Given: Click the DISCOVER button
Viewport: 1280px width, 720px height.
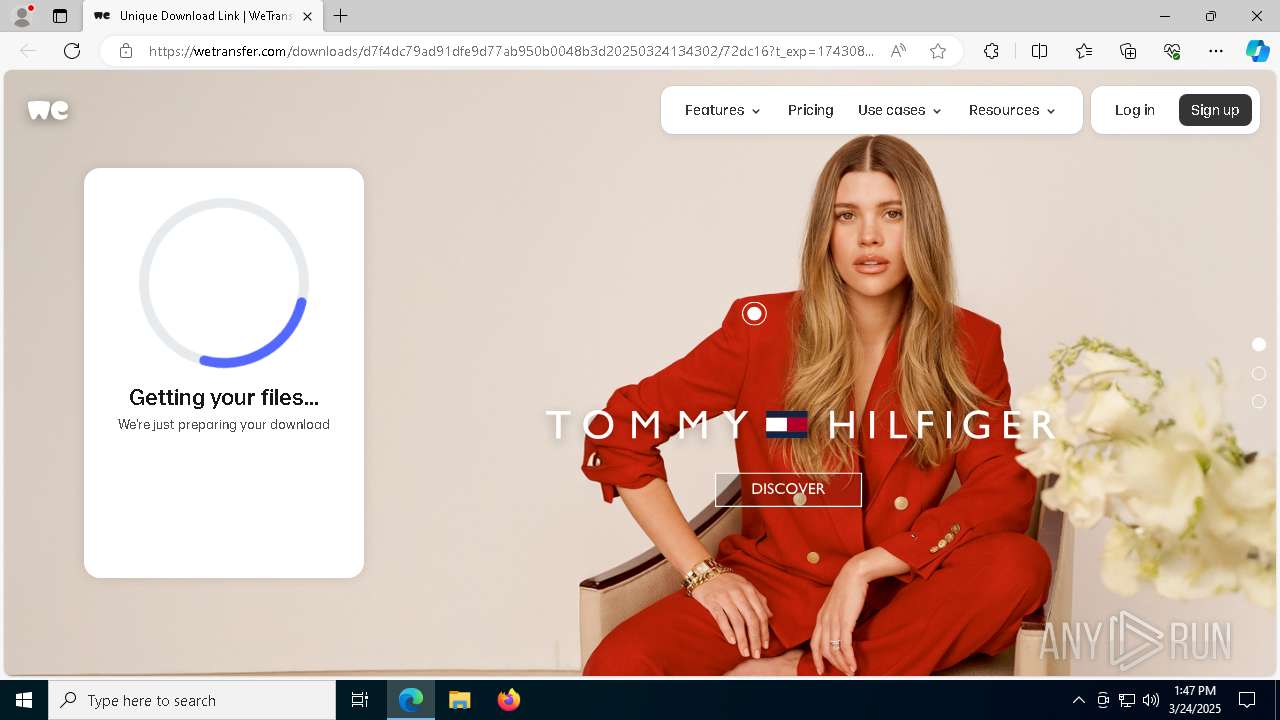Looking at the screenshot, I should [788, 489].
